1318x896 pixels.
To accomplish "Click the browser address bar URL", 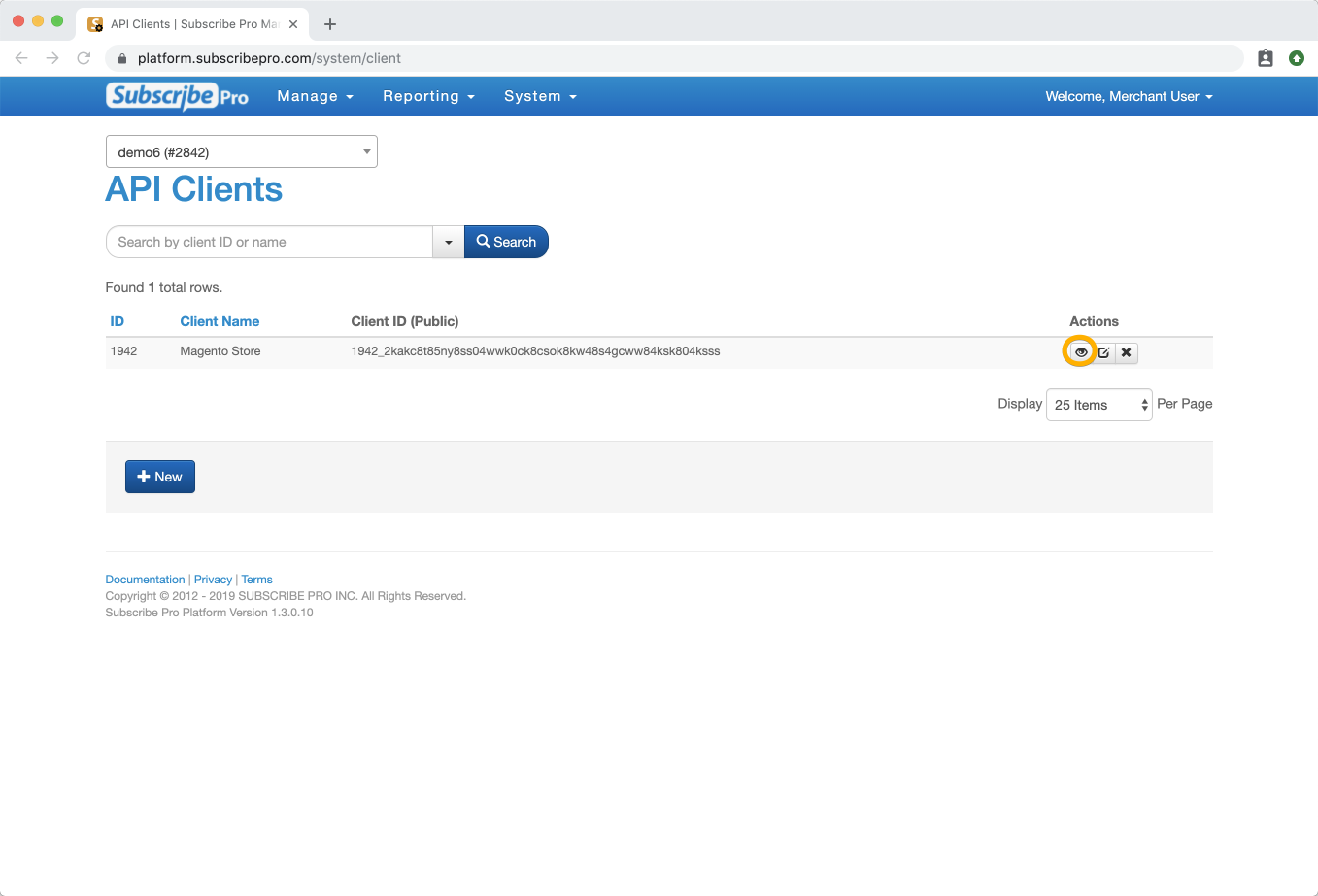I will point(269,58).
